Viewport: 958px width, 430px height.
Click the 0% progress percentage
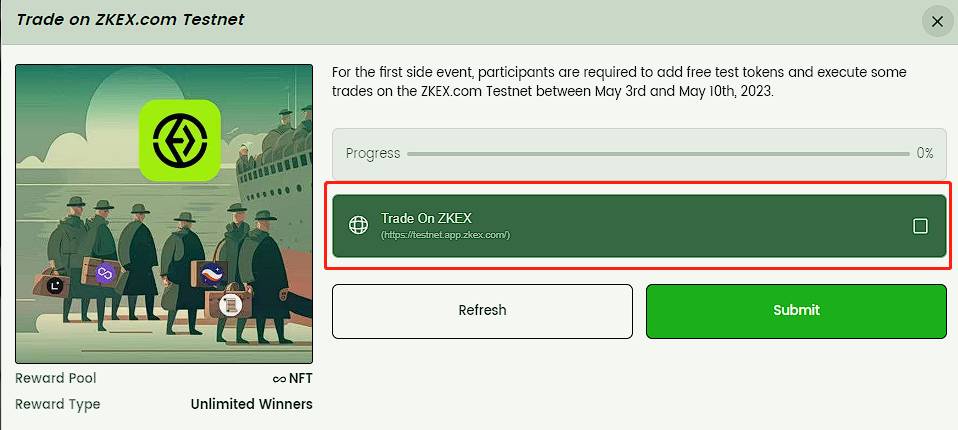924,154
